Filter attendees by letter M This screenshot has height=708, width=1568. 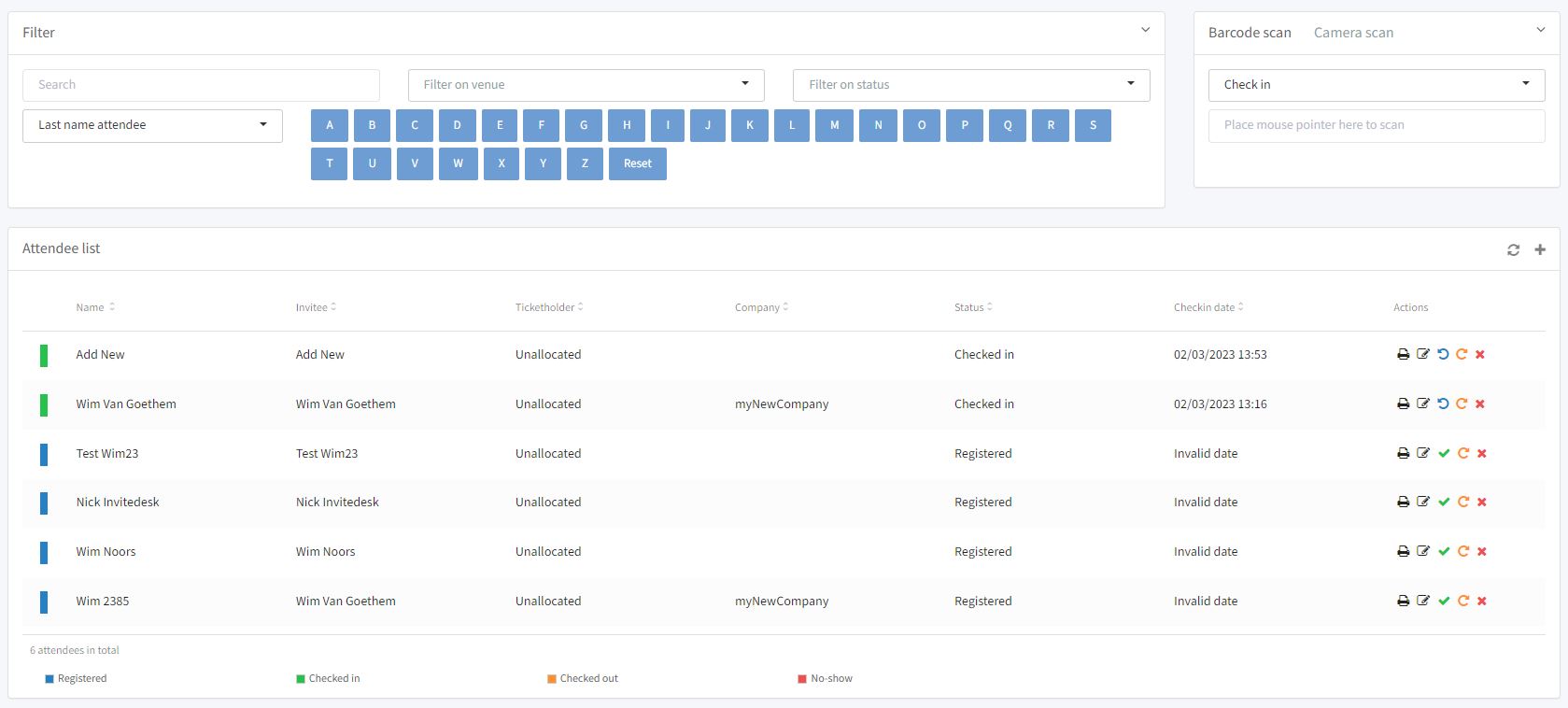(834, 125)
